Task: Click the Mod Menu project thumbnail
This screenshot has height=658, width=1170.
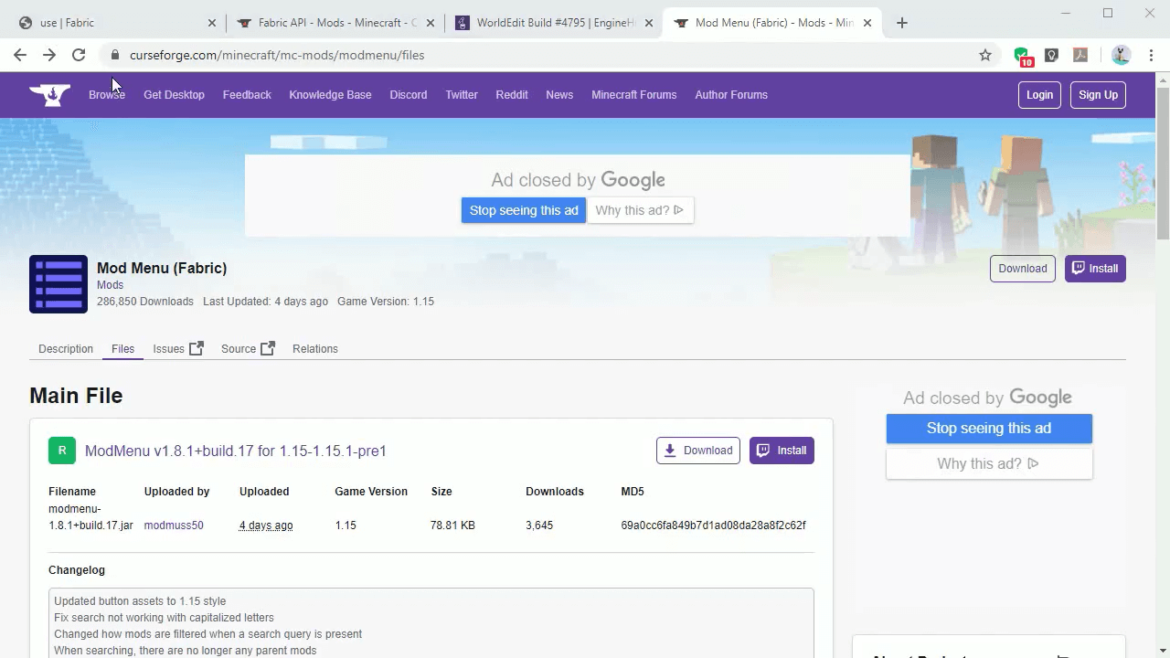Action: (x=58, y=284)
